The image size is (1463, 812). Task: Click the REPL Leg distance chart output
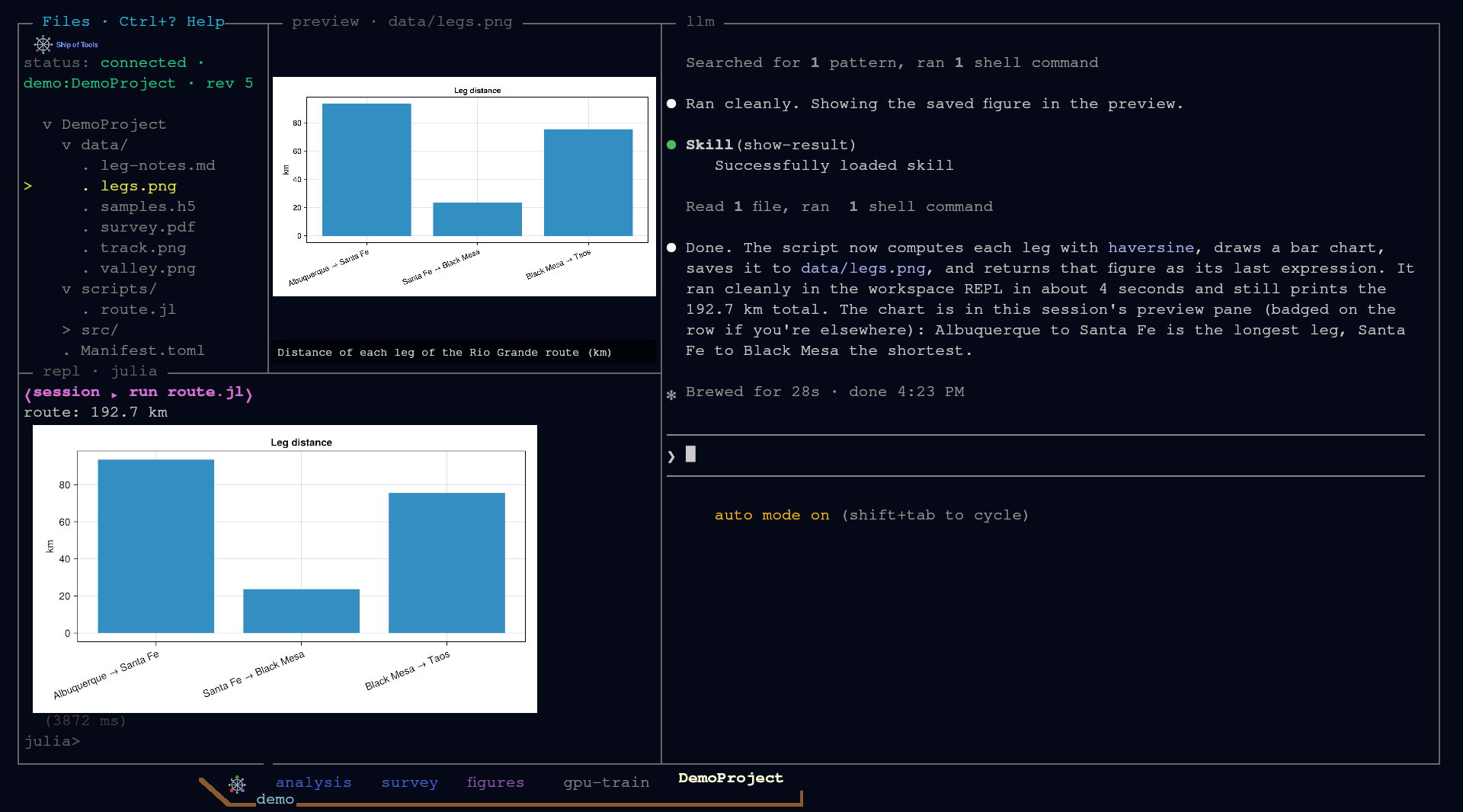point(285,569)
